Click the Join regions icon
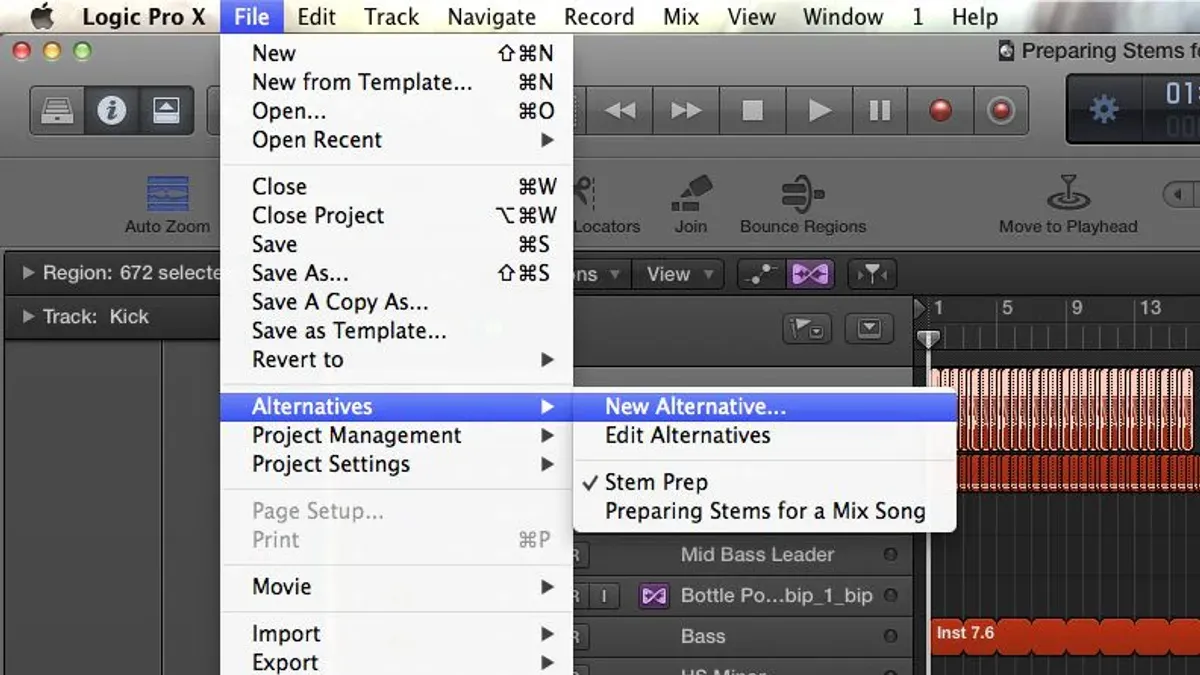Viewport: 1200px width, 675px height. tap(691, 194)
